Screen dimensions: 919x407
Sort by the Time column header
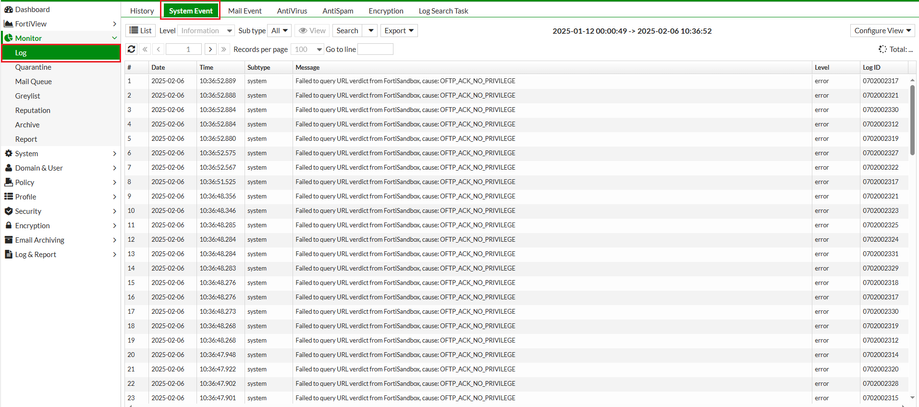[221, 67]
